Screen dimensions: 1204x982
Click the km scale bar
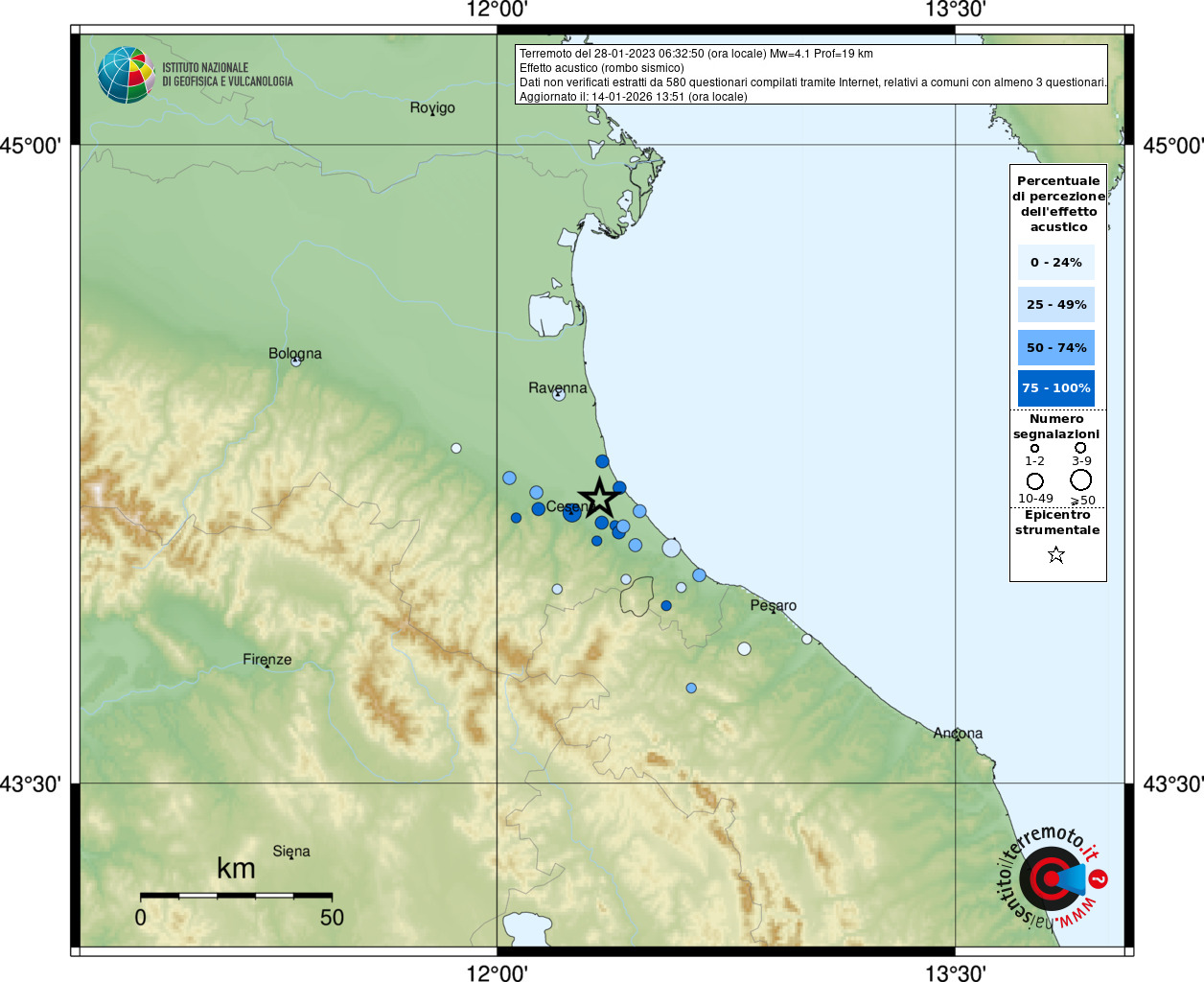coord(236,896)
